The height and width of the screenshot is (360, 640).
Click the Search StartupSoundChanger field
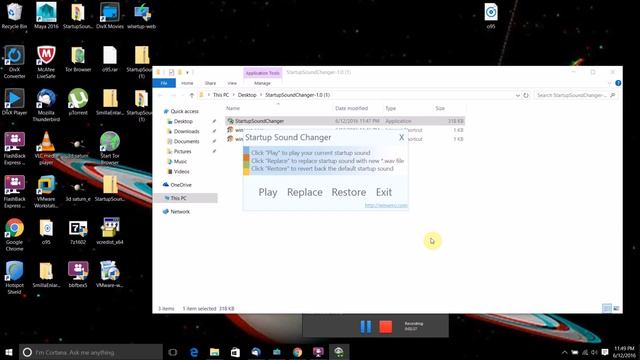pyautogui.click(x=575, y=95)
